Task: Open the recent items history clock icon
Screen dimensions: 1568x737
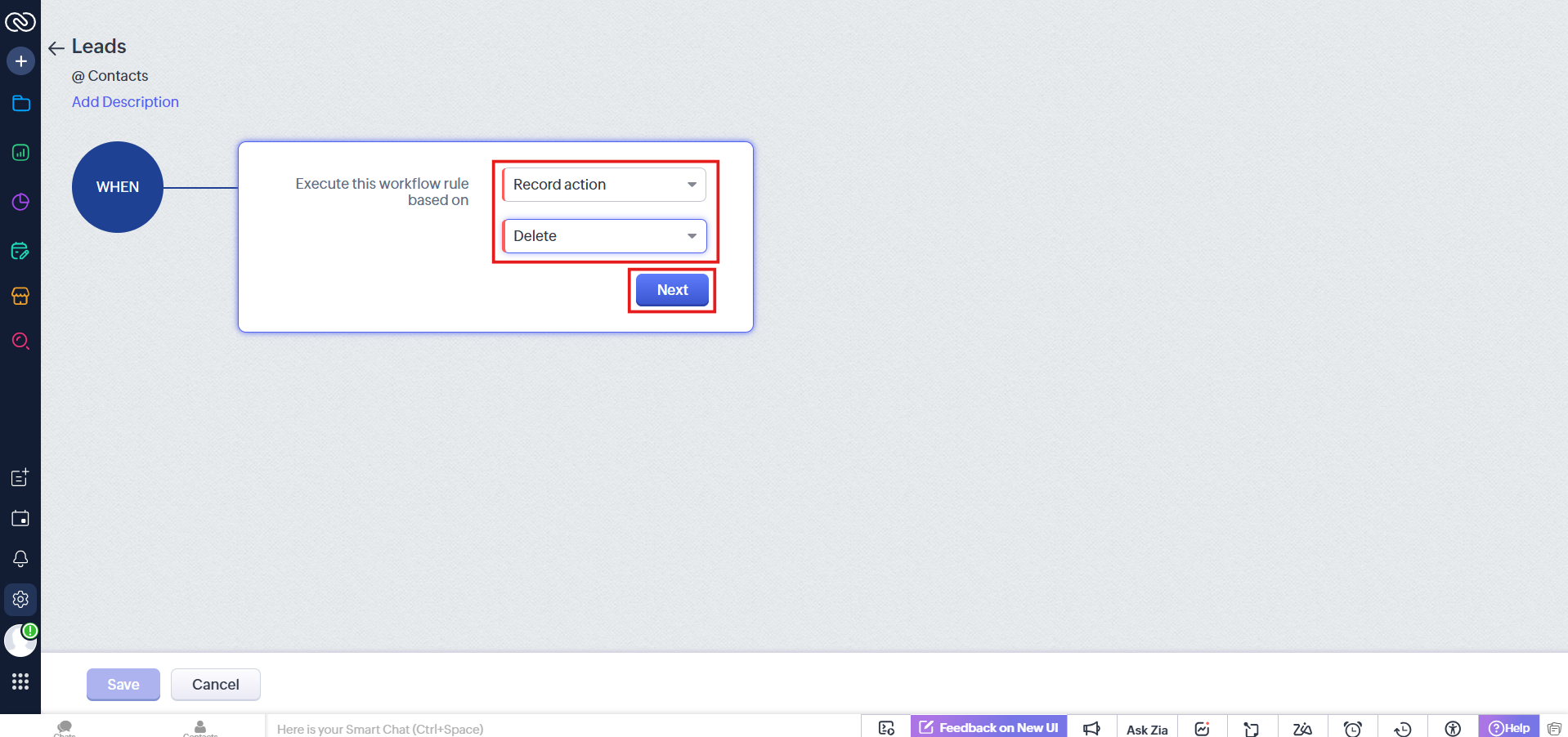Action: point(1403,729)
